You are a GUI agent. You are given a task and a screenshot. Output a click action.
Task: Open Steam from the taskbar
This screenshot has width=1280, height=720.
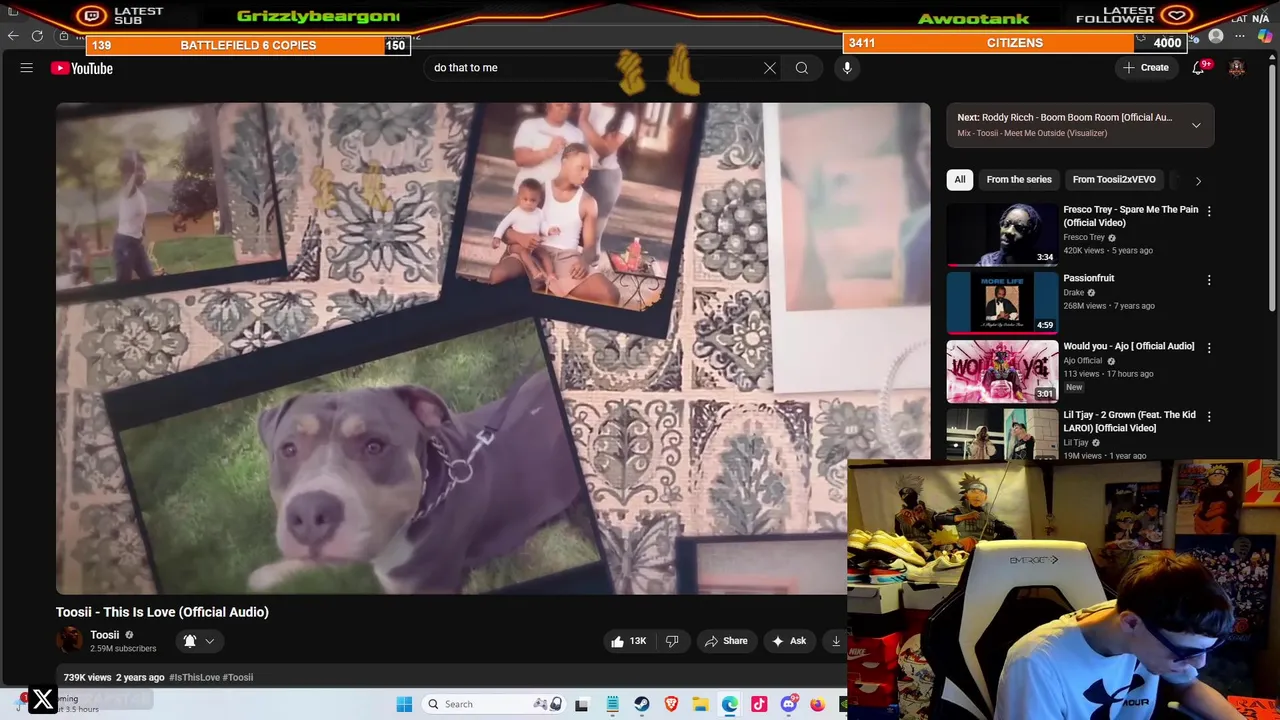click(x=641, y=704)
